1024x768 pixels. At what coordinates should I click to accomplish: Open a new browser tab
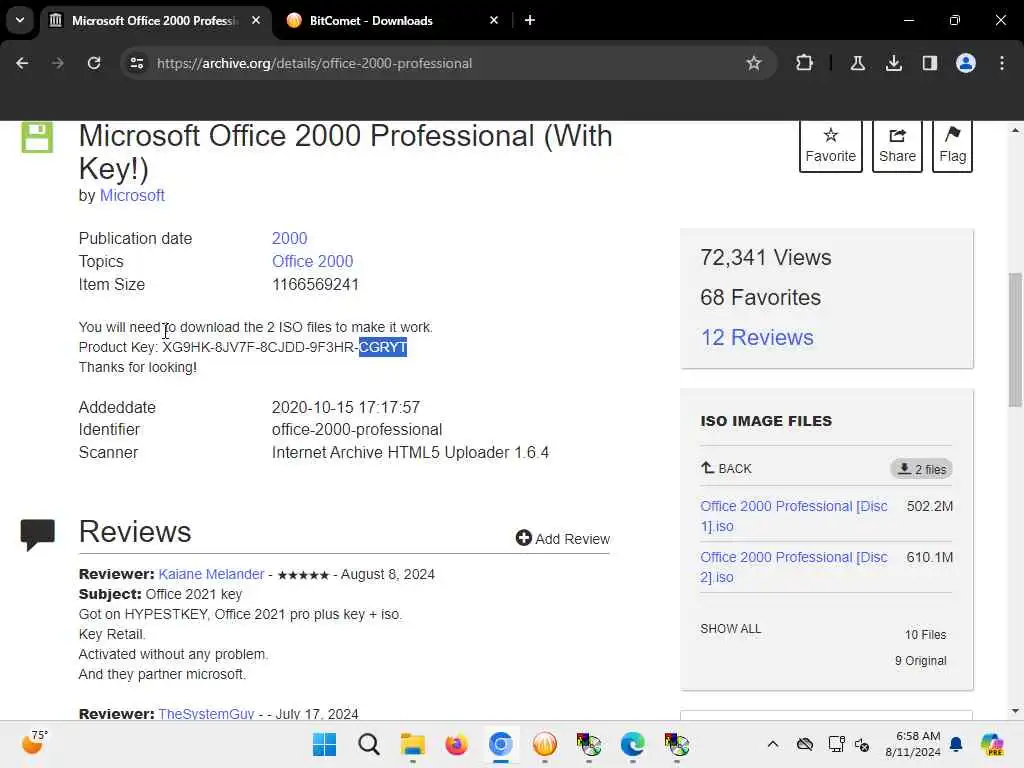pos(530,20)
